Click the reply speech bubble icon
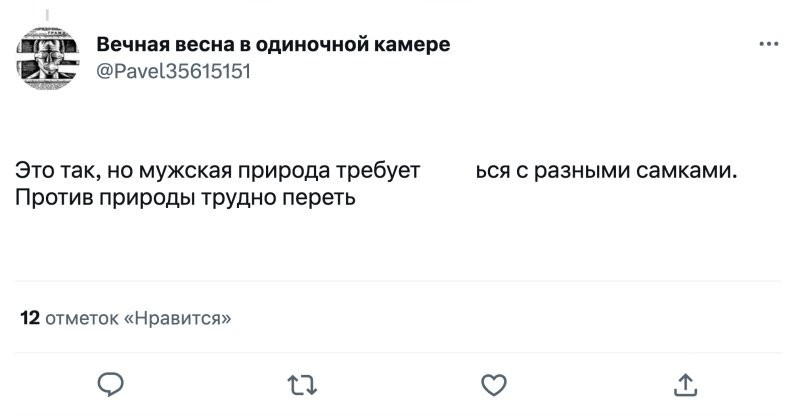800x416 pixels. click(112, 384)
